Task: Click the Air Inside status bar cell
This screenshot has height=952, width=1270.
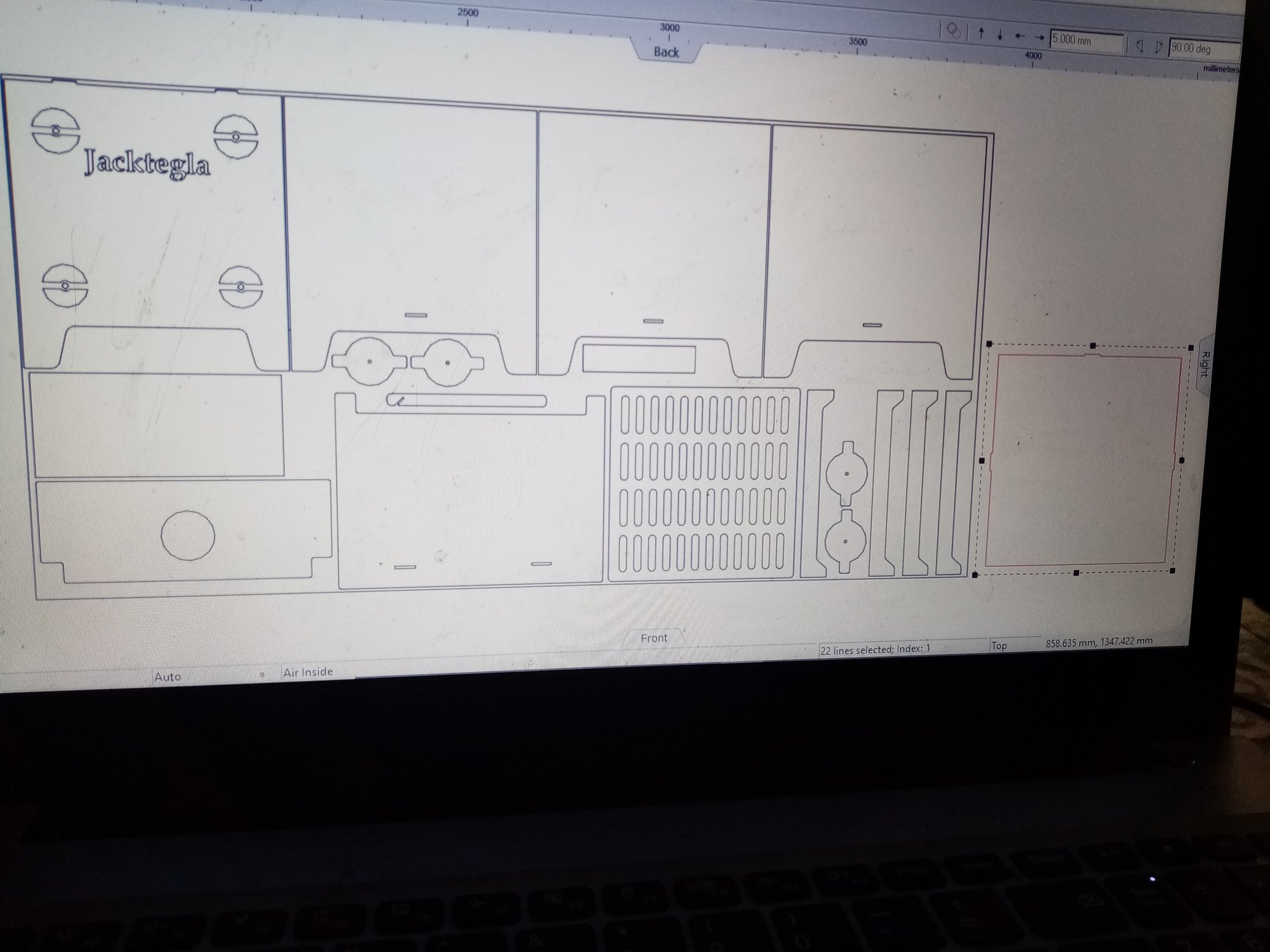Action: [308, 672]
